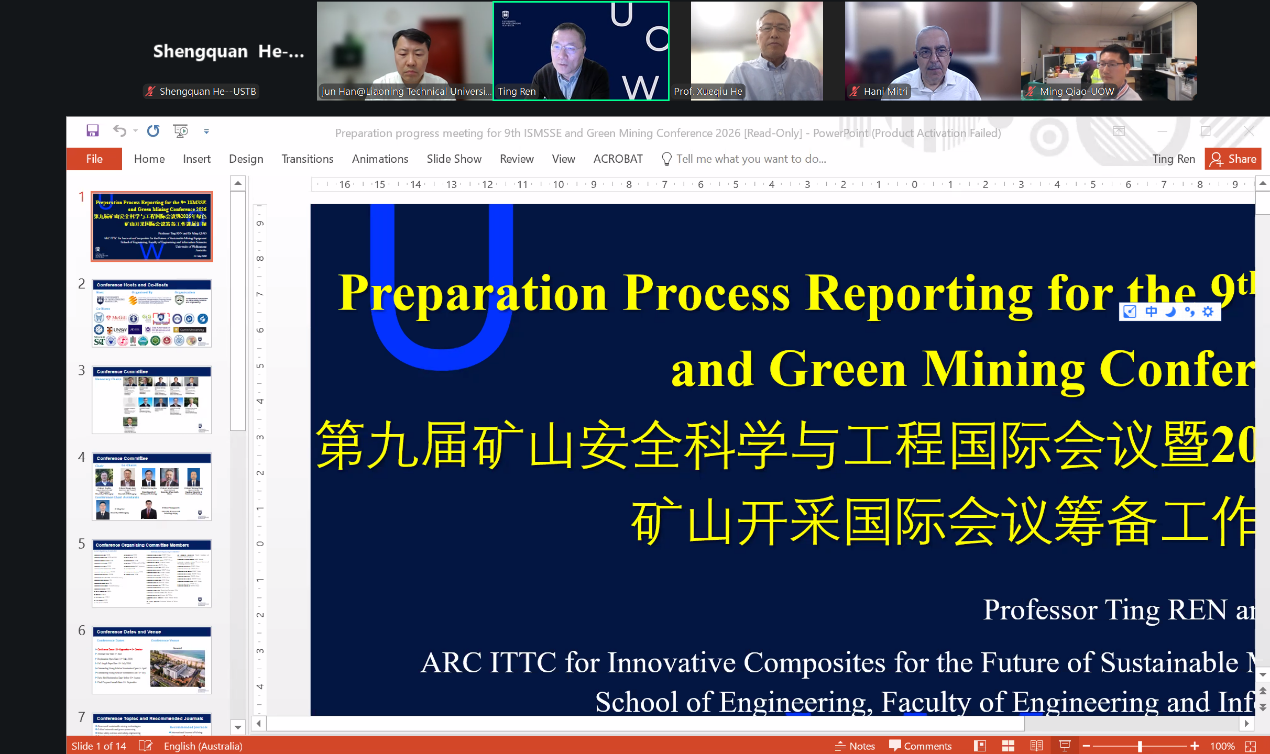1270x754 pixels.
Task: Toggle the Notes pane button
Action: 855,746
